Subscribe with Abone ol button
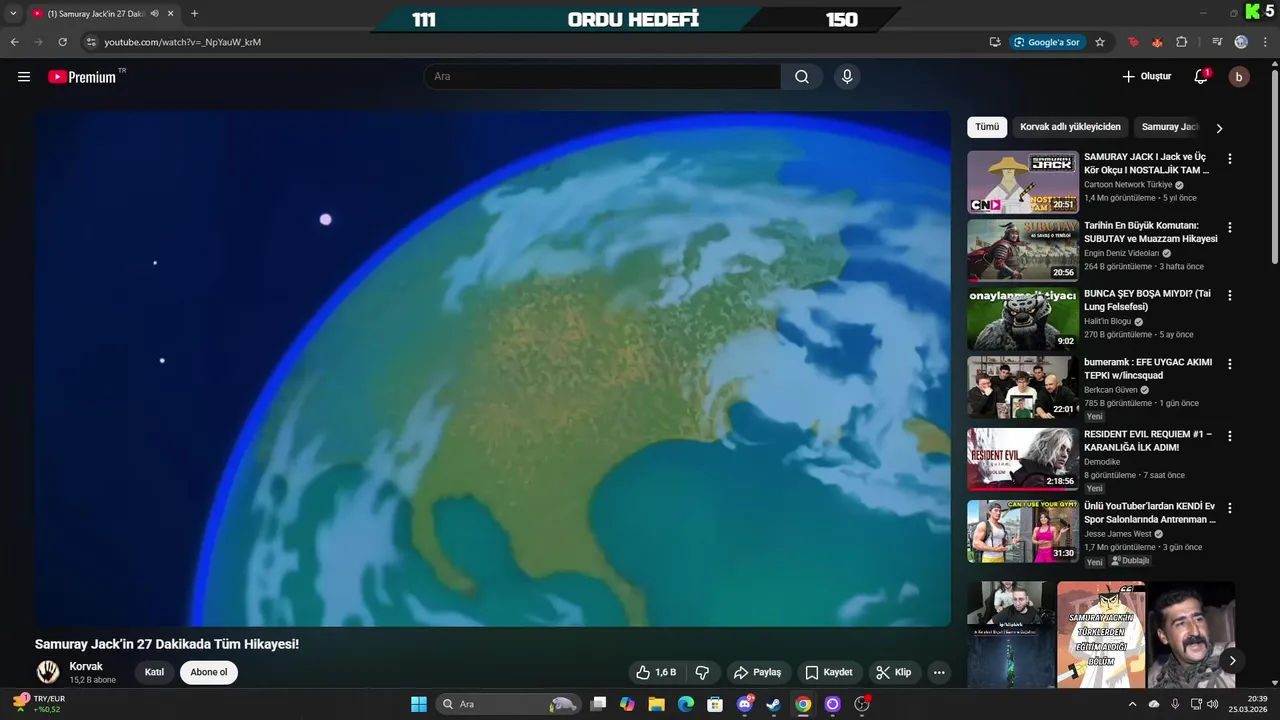 pos(209,673)
